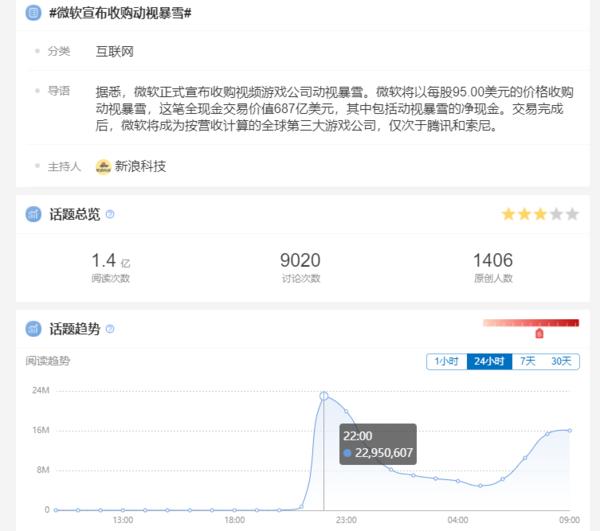
Task: Open the help icon next to 话题总览
Action: [x=110, y=214]
